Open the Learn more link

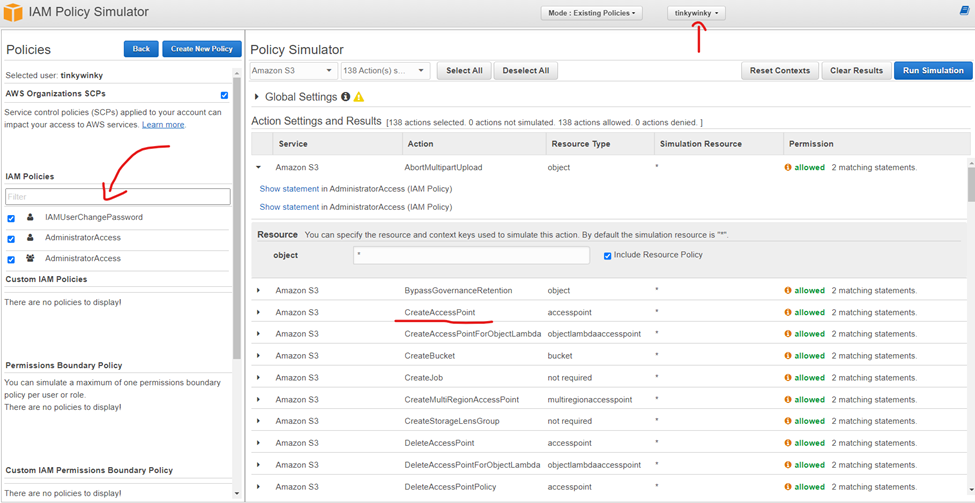[x=163, y=124]
